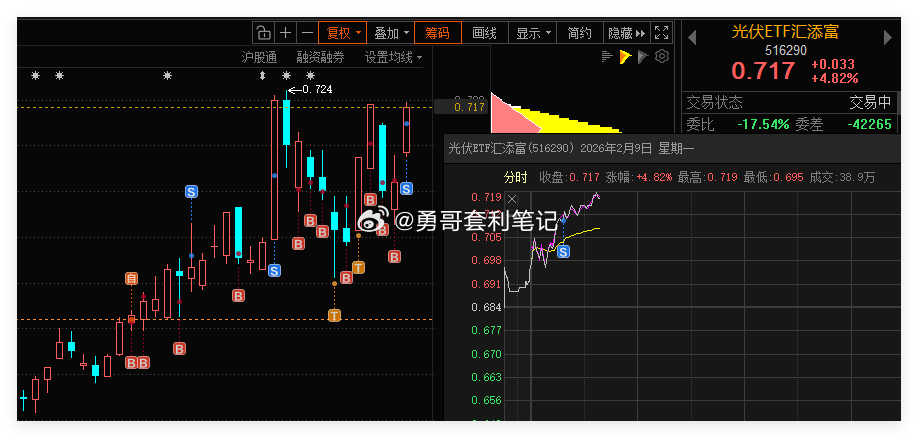
Task: Click 收盘:0.717 in popup header
Action: coord(570,177)
